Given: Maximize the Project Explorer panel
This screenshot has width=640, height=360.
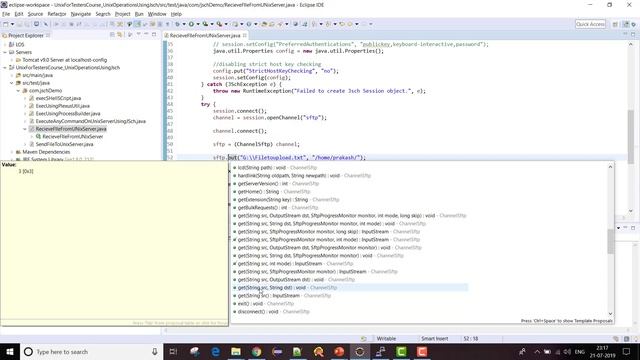Looking at the screenshot, I should click(x=154, y=35).
